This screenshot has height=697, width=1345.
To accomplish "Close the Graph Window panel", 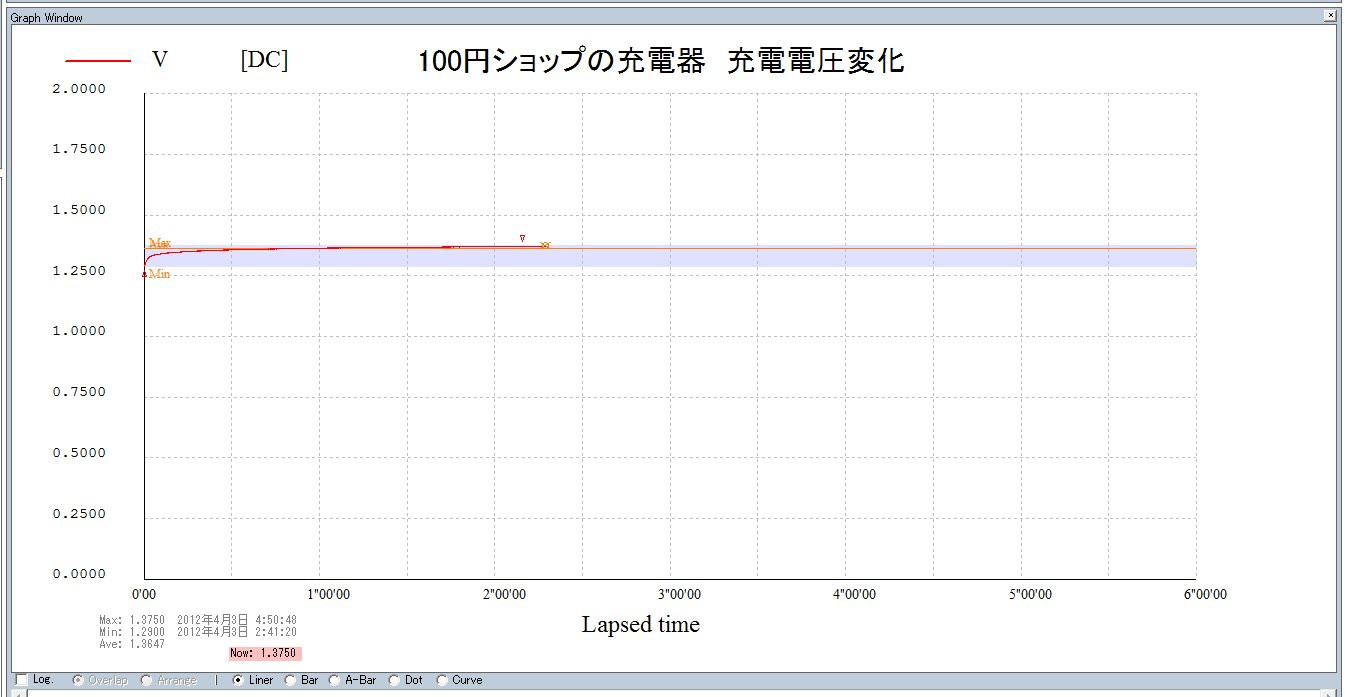I will [1329, 17].
